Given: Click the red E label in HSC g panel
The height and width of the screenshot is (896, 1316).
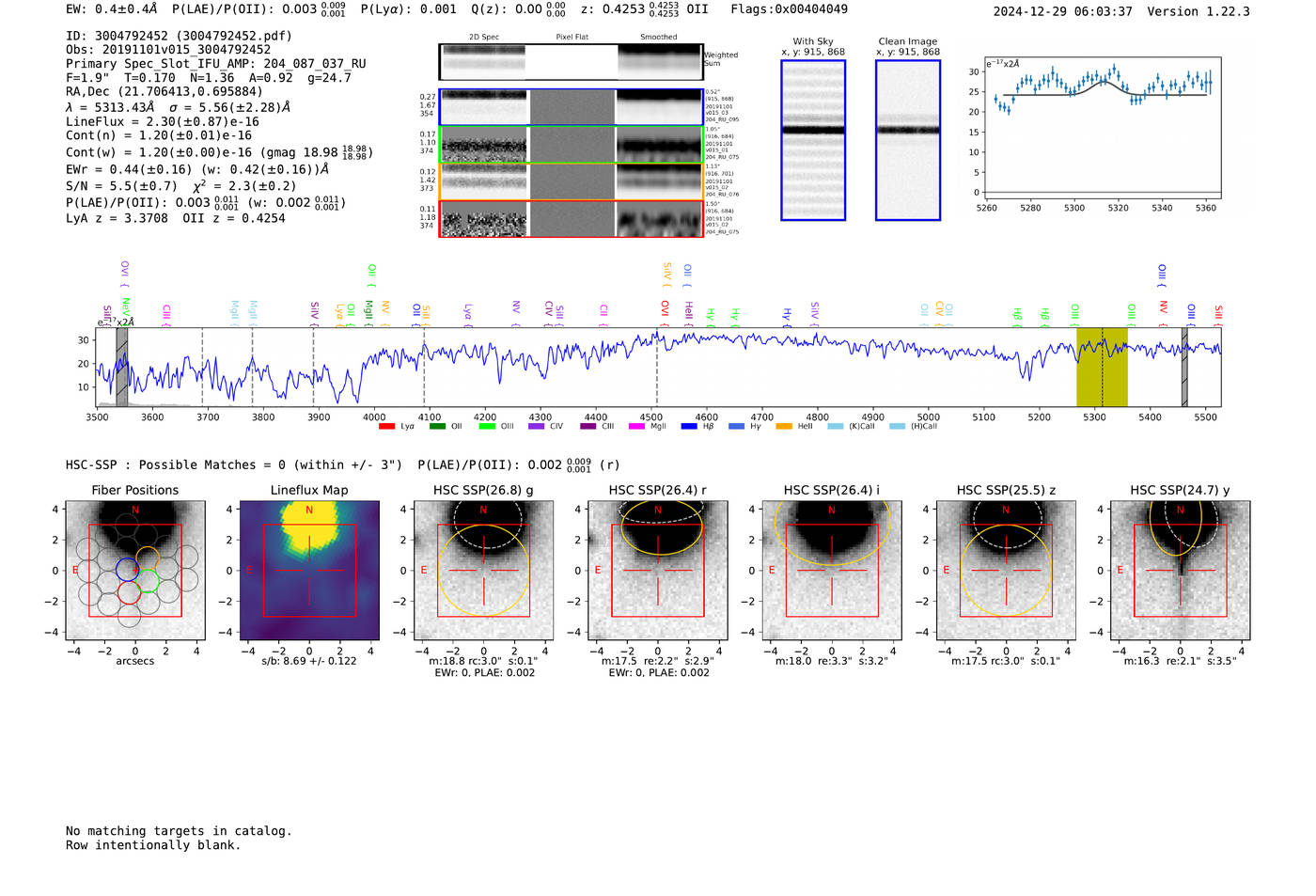Looking at the screenshot, I should pos(424,570).
